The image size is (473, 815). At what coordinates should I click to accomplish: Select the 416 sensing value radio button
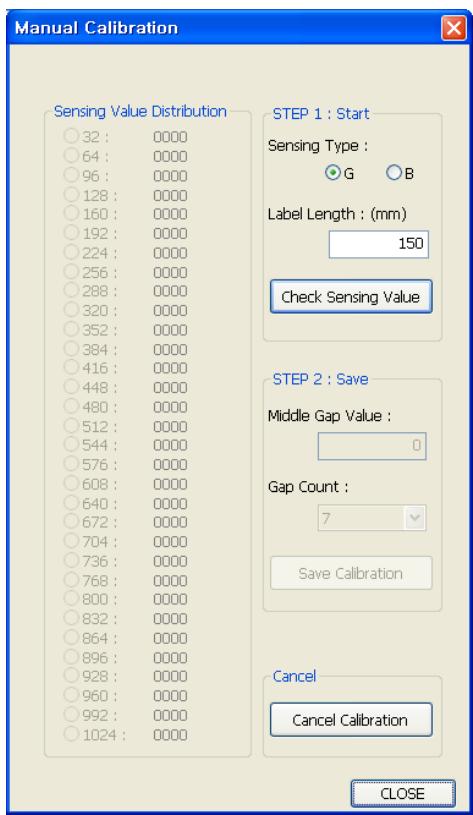click(x=71, y=367)
